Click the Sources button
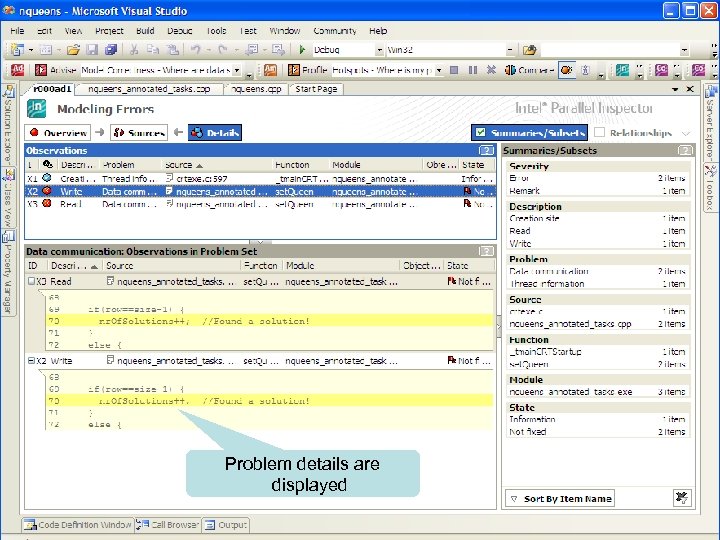This screenshot has width=720, height=540. tap(139, 133)
